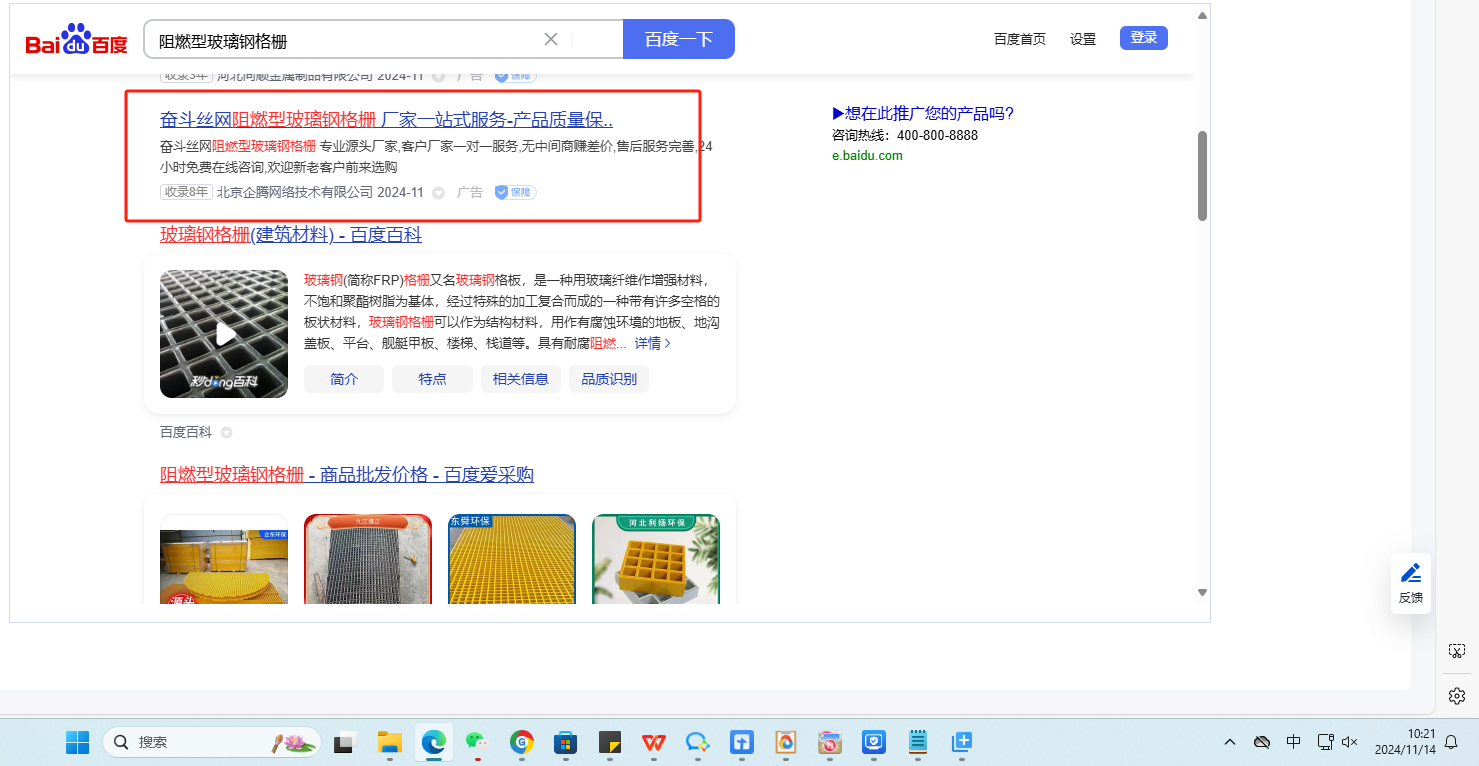Image resolution: width=1479 pixels, height=766 pixels.
Task: Open the 玻璃钢格栅(建筑材料) - 百度百科 result
Action: [291, 235]
